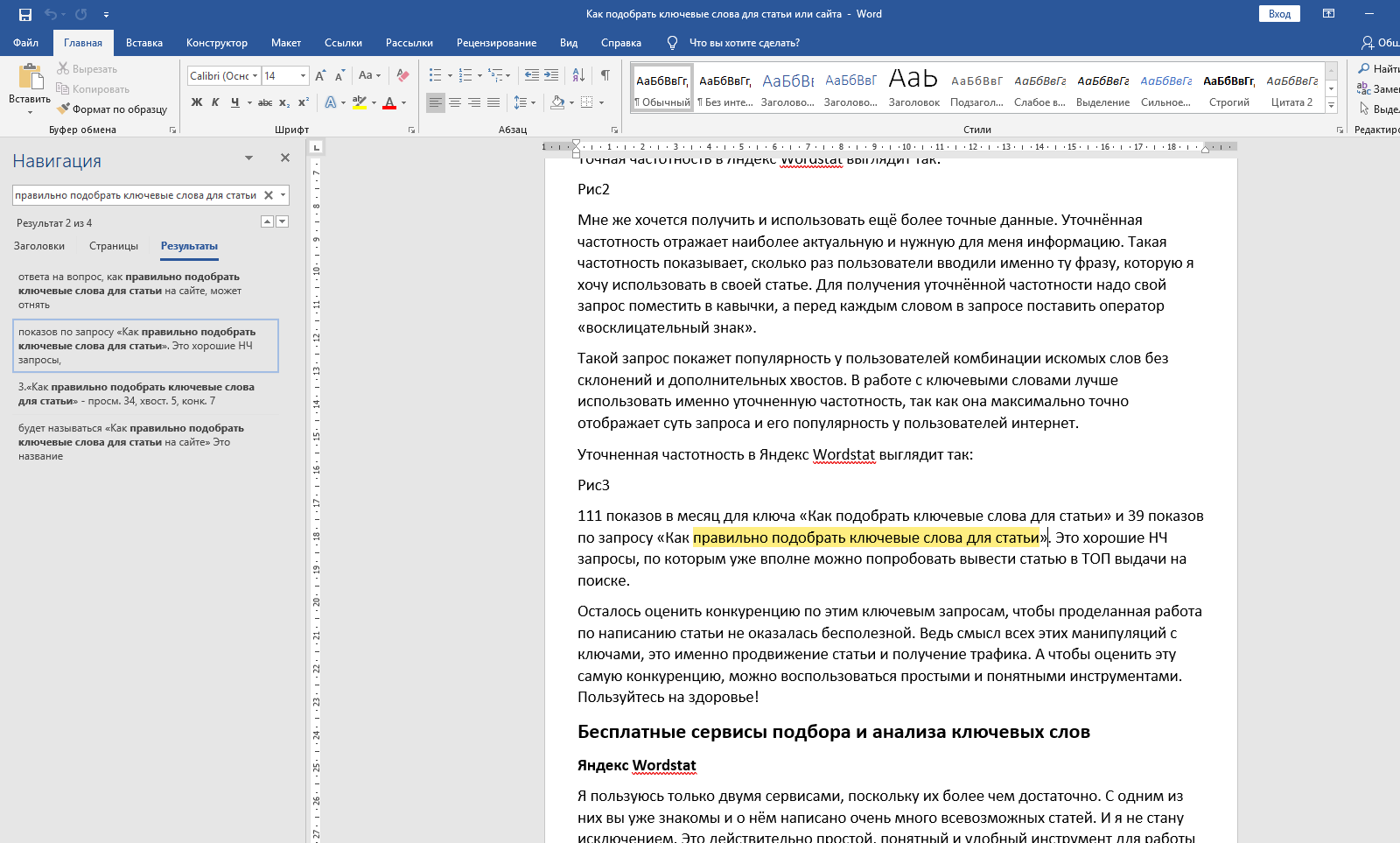Switch to Заголовки tab in Navigation pane
This screenshot has height=843, width=1400.
coord(39,246)
